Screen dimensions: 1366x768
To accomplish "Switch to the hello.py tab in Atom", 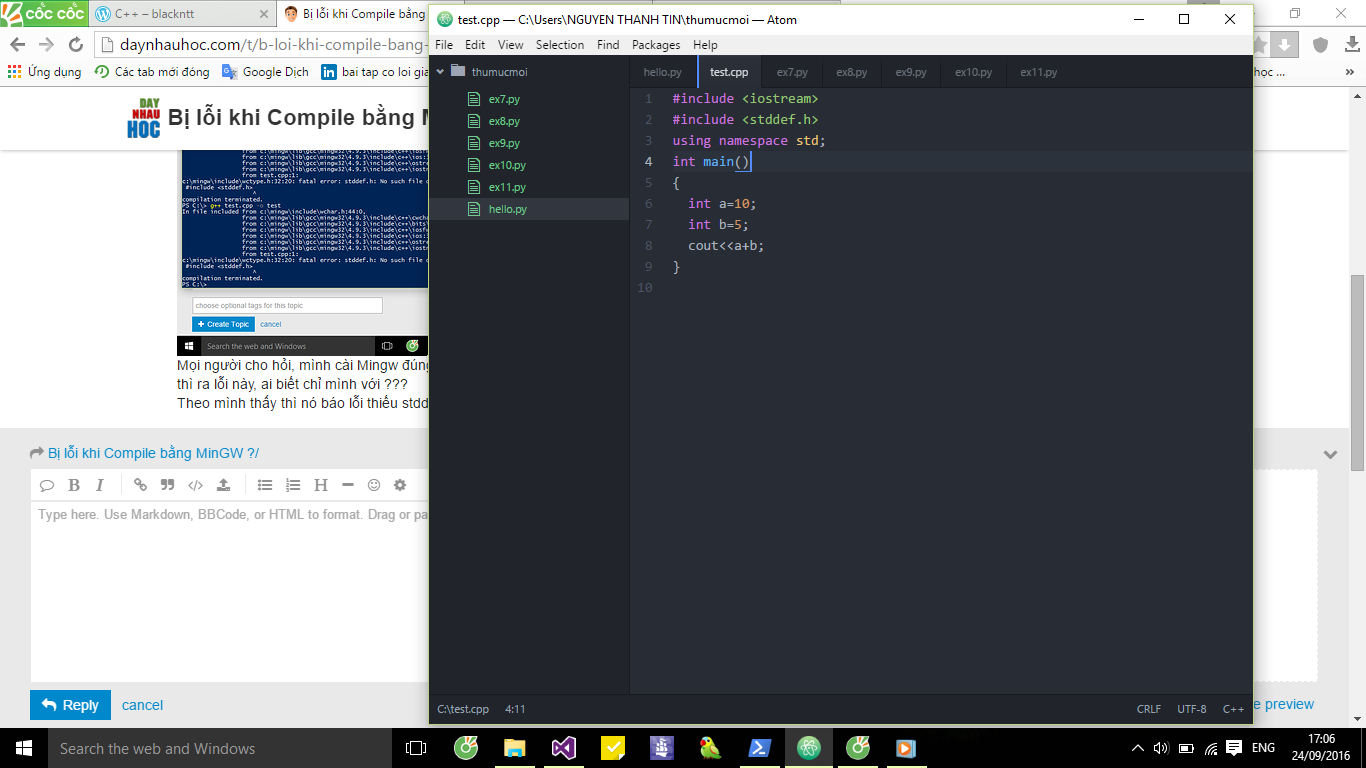I will coord(663,72).
